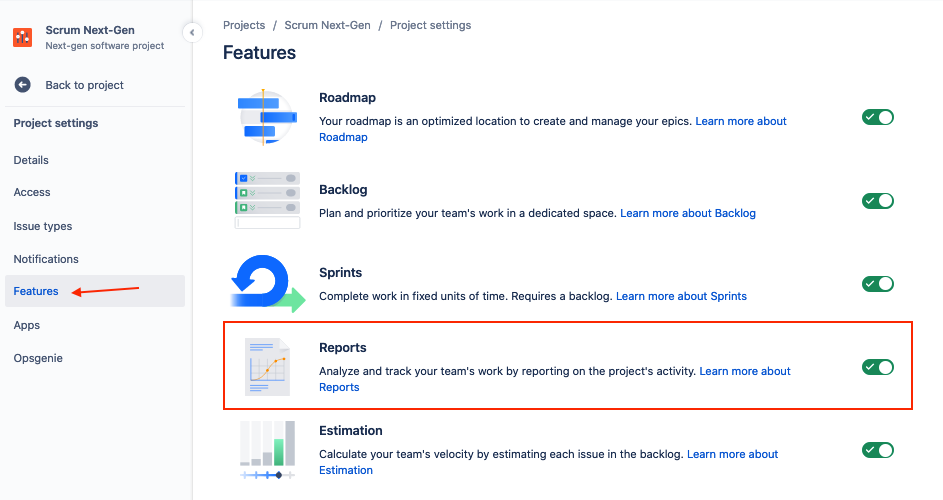Collapse the sidebar with the chevron button
The image size is (943, 500).
192,33
